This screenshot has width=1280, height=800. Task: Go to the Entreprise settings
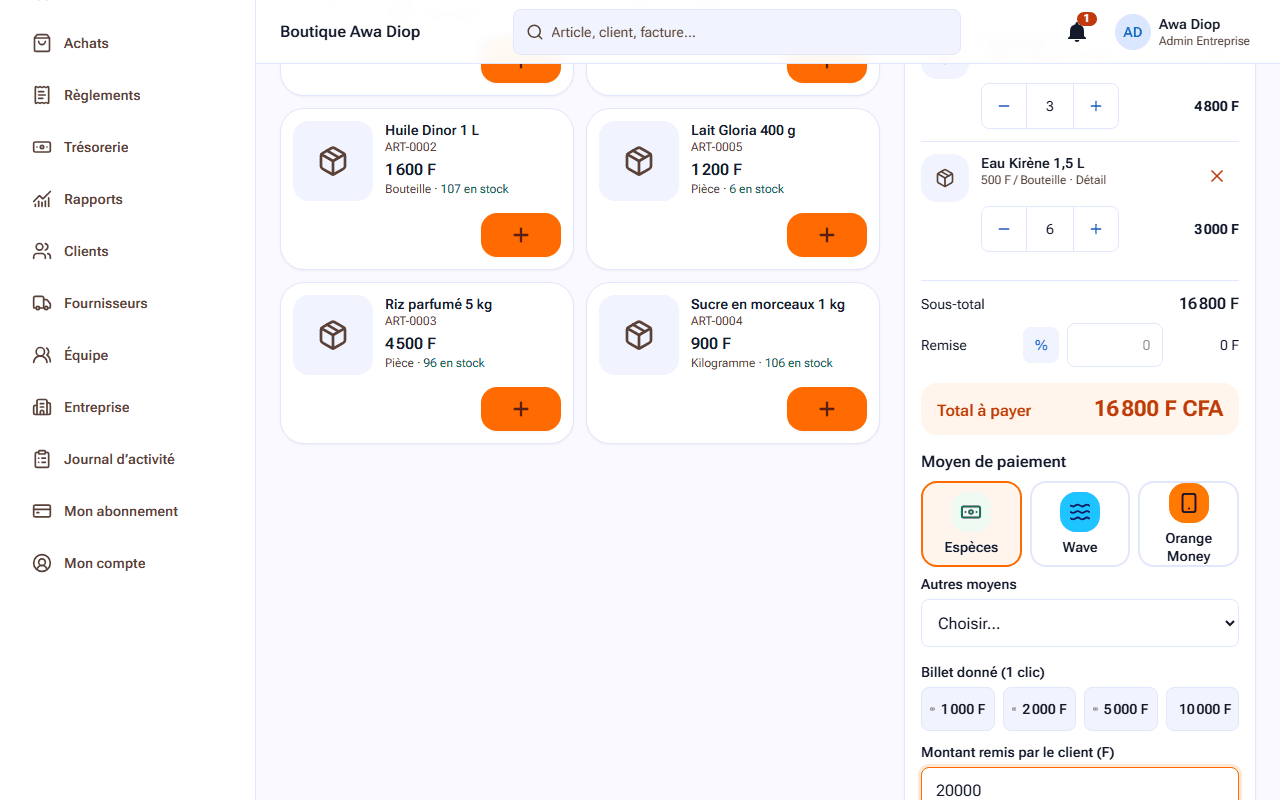(x=128, y=407)
